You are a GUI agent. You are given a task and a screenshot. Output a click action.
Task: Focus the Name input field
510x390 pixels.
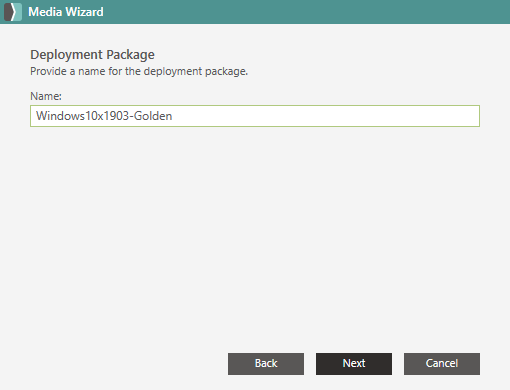click(x=255, y=116)
